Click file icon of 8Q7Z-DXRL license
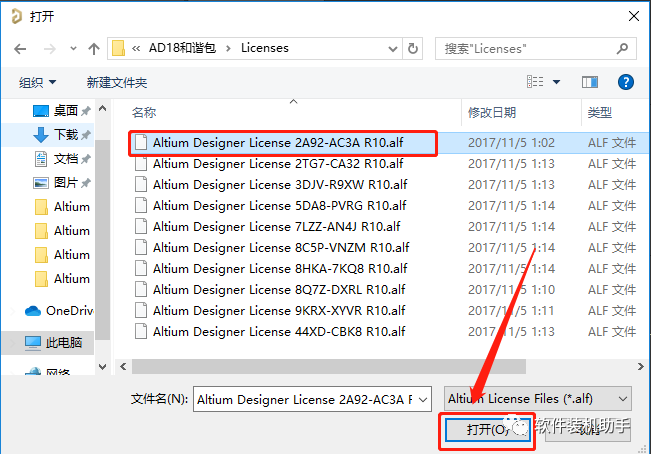Viewport: 651px width, 454px height. 141,289
